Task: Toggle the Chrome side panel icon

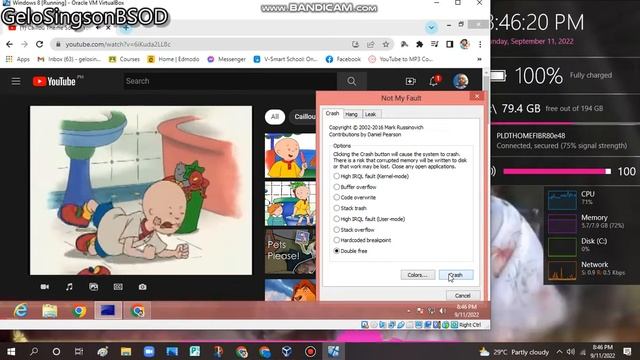Action: pos(449,44)
